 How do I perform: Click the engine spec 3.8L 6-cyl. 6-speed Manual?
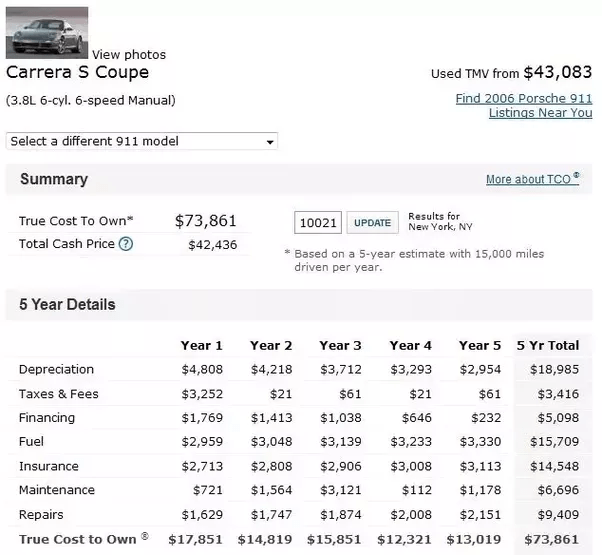tap(91, 101)
